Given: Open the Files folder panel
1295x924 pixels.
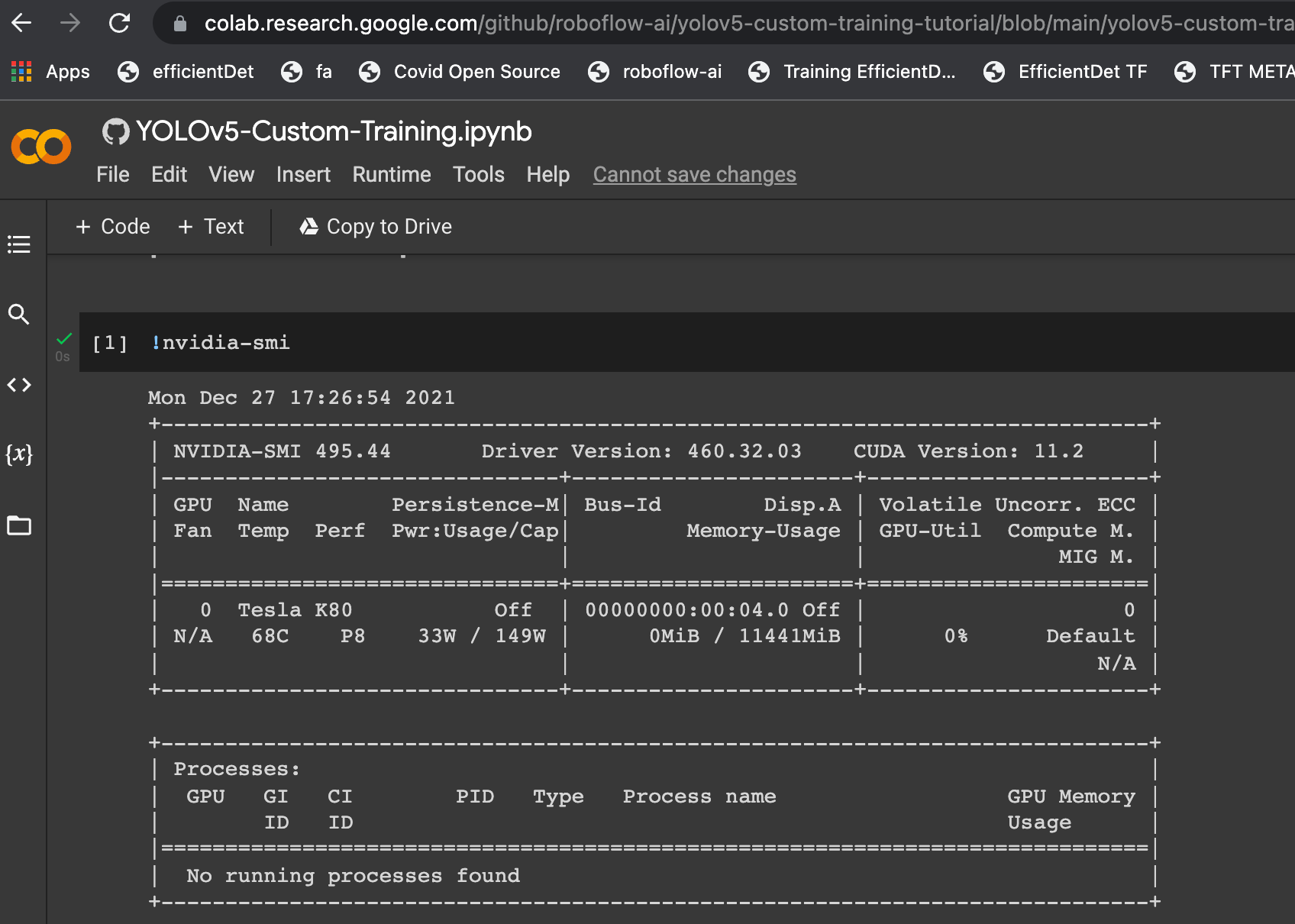Looking at the screenshot, I should click(x=19, y=525).
